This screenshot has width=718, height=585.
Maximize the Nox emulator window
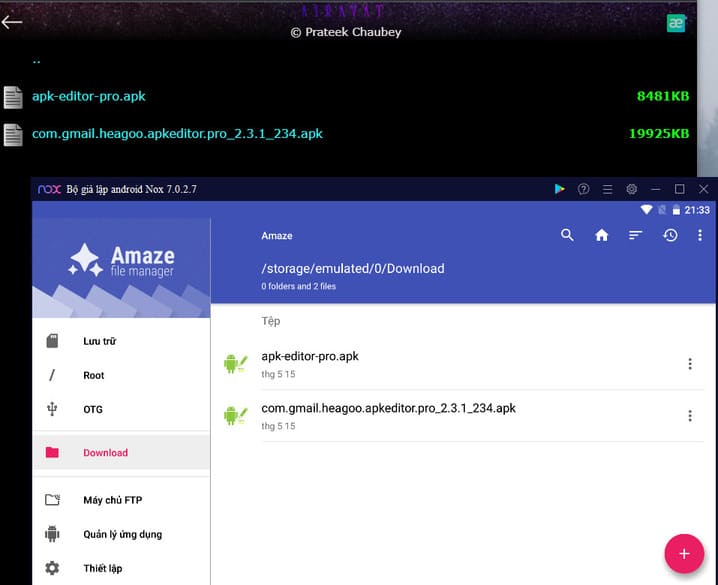point(680,189)
